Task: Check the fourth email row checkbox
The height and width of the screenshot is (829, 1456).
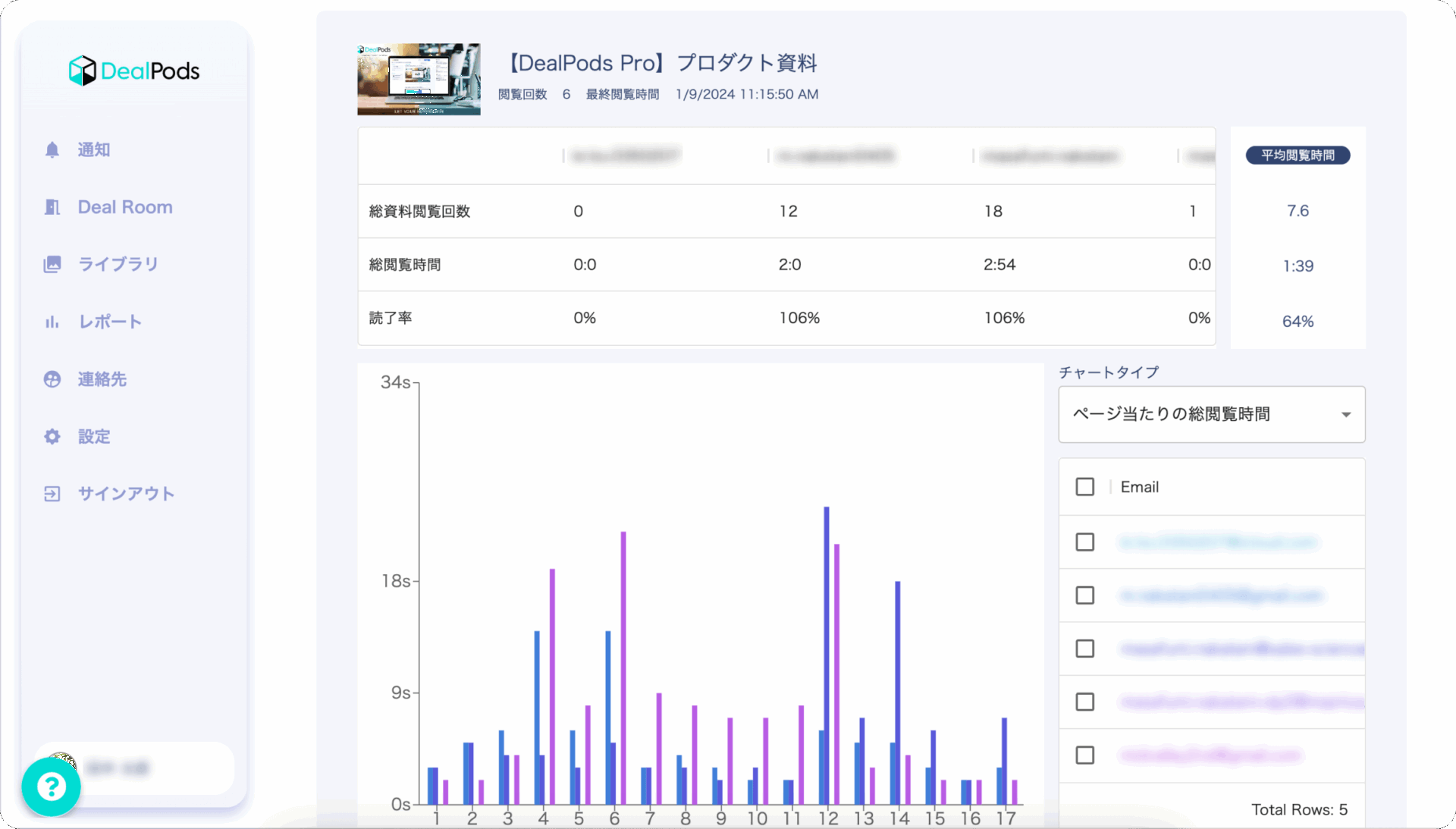Action: point(1085,702)
